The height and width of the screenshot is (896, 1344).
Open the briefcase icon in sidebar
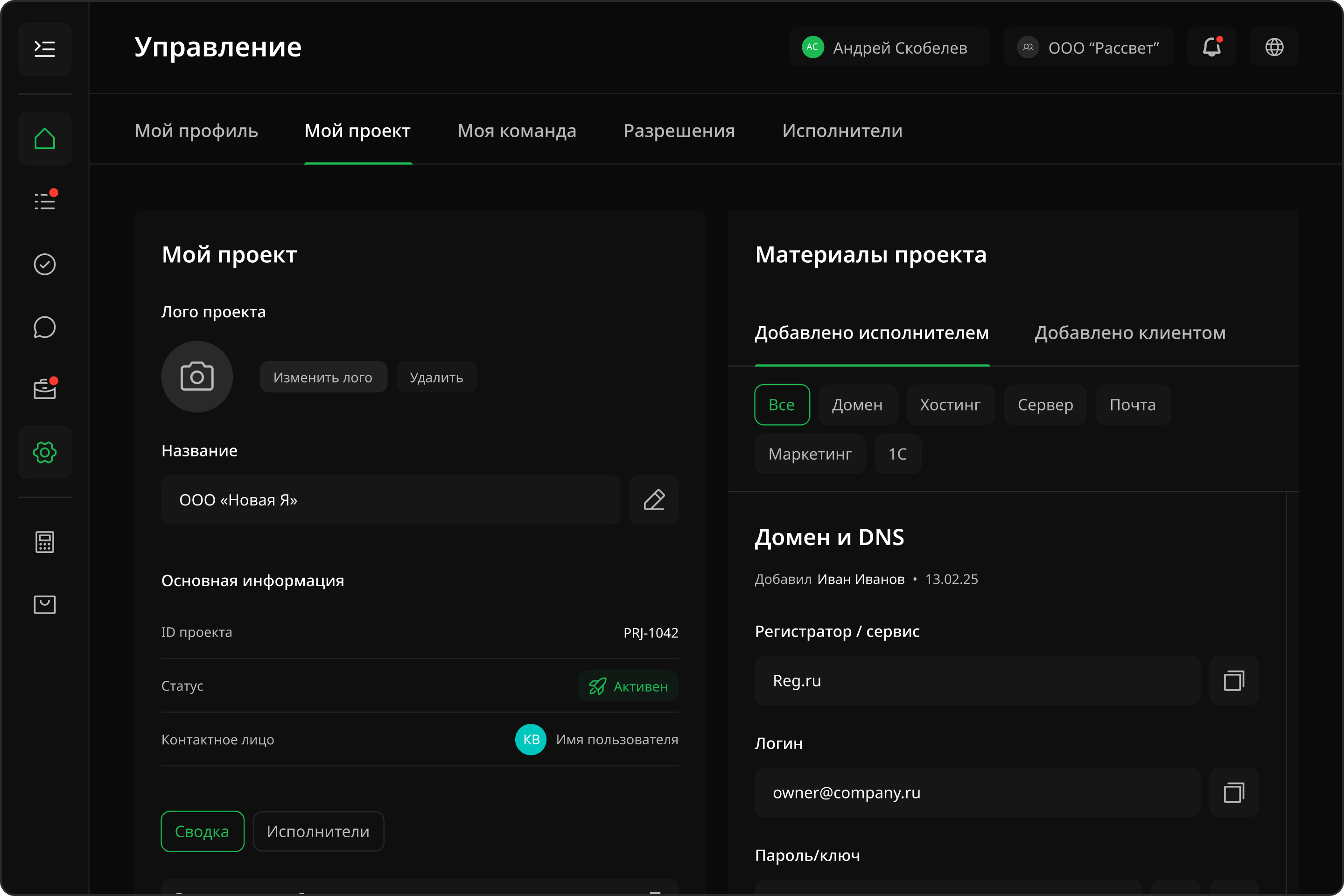point(45,389)
